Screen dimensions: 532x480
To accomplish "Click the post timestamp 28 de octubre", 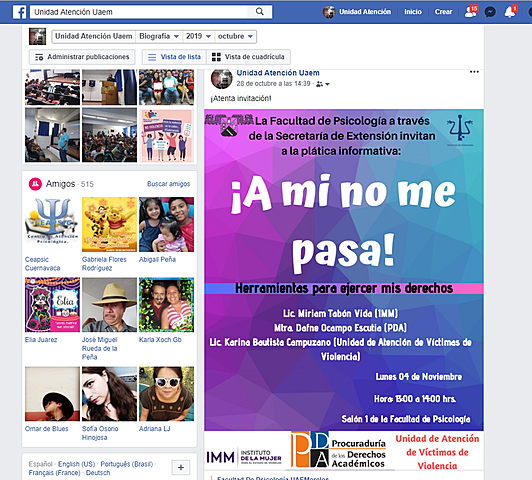I will 273,83.
